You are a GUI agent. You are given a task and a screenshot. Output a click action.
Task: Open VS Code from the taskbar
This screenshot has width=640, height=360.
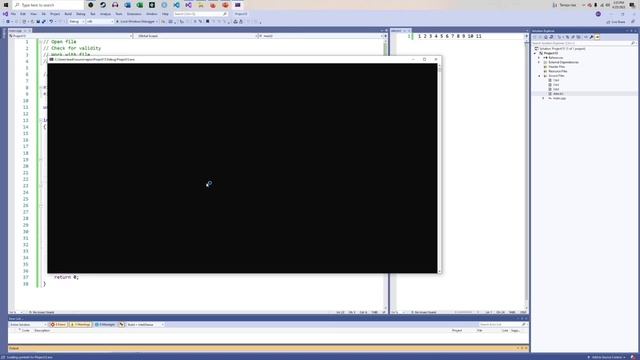[x=176, y=5]
